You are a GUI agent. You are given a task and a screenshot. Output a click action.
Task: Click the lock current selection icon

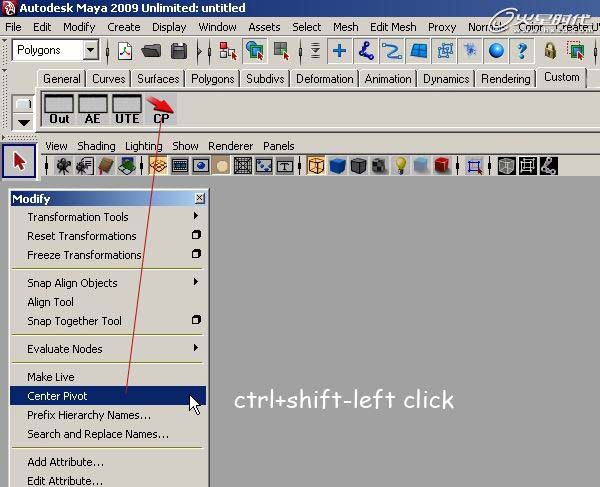tap(550, 51)
